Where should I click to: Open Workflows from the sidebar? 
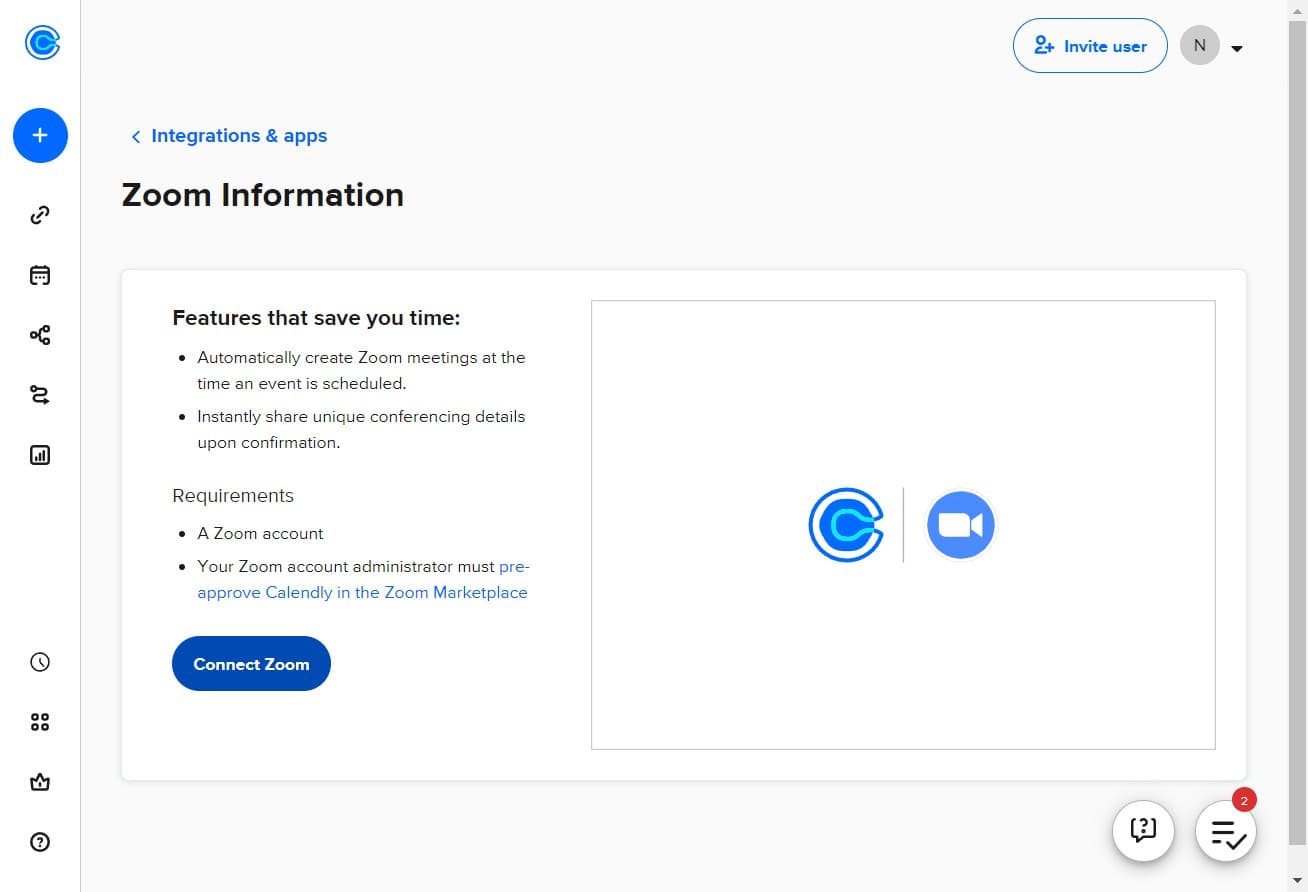tap(40, 335)
